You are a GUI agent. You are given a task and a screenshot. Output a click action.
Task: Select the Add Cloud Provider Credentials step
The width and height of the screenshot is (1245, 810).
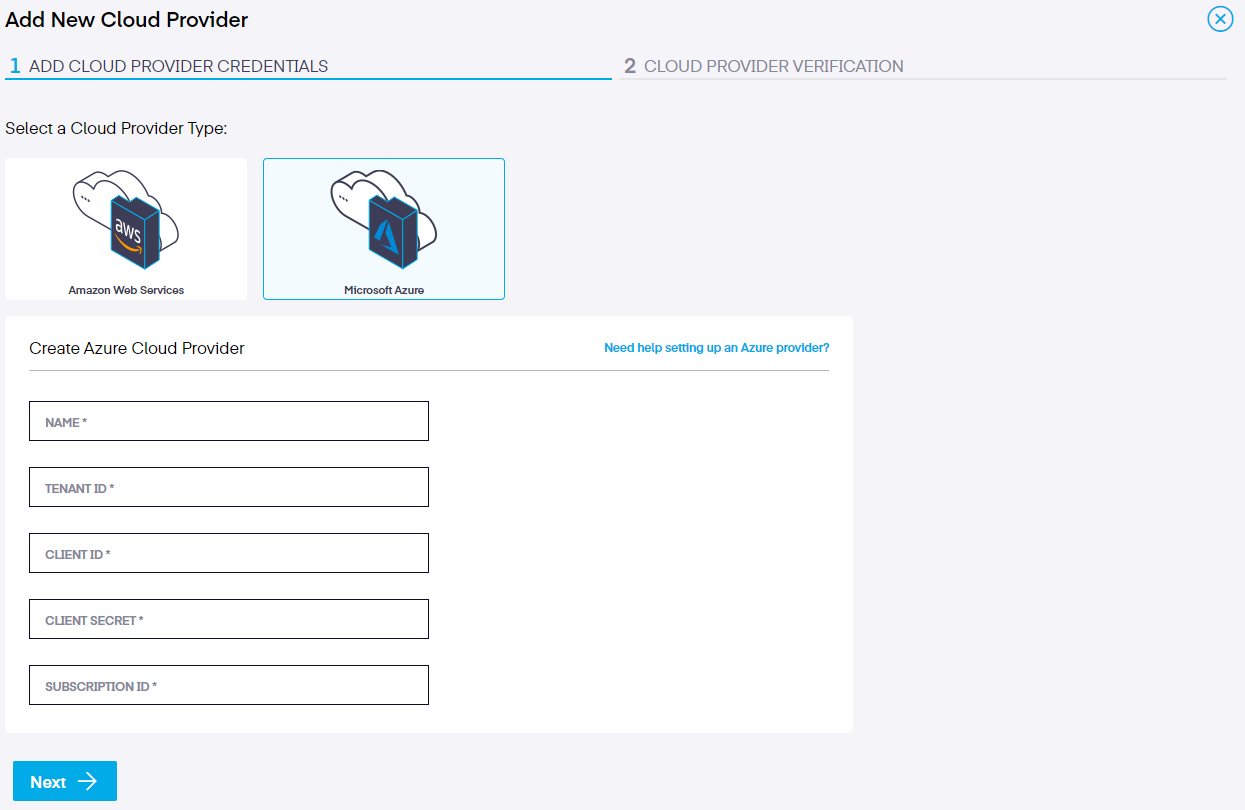tap(180, 65)
